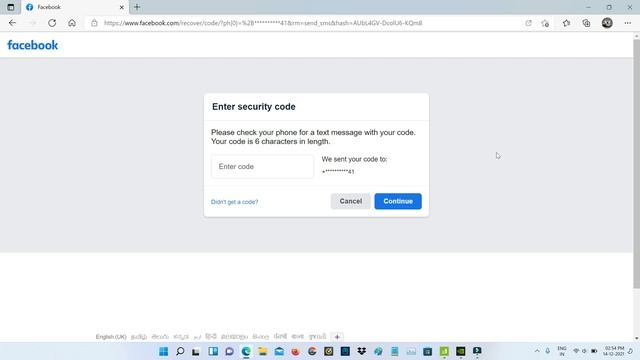Focus the Enter code field

[262, 167]
